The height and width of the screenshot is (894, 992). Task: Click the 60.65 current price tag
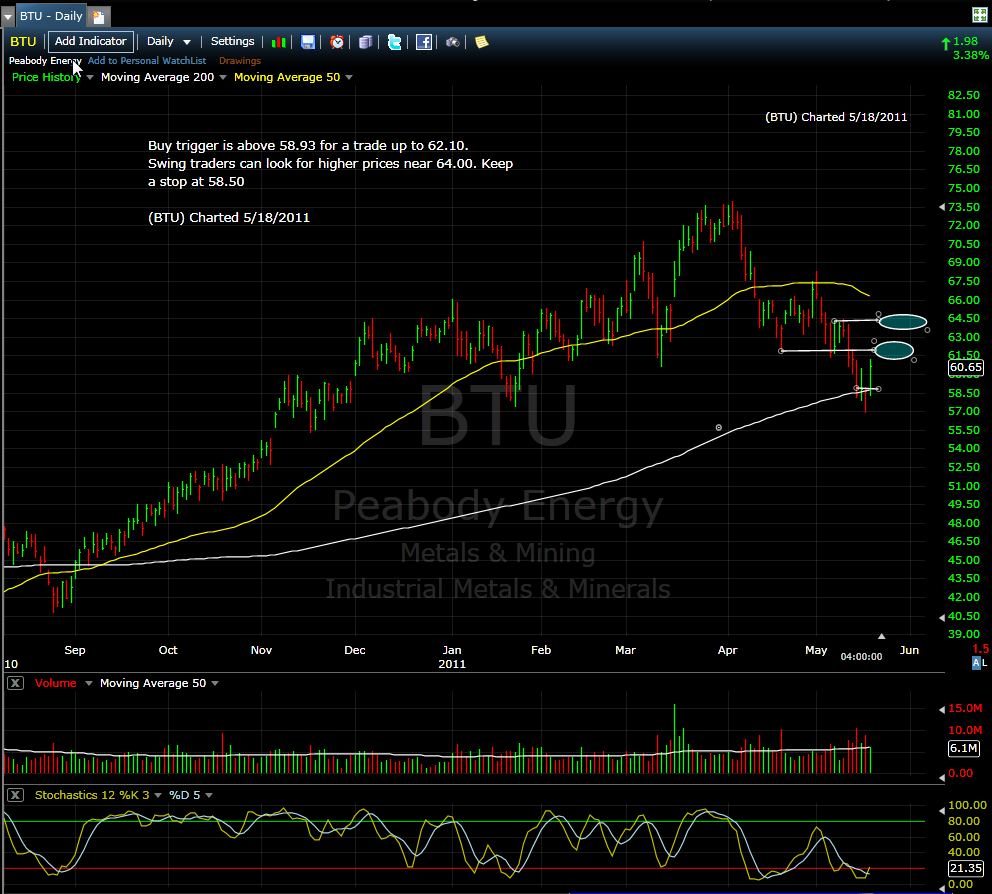point(966,368)
